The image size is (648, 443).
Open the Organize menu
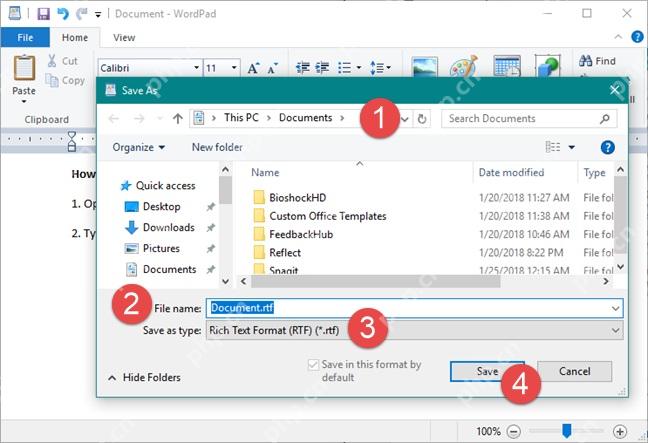pos(138,147)
